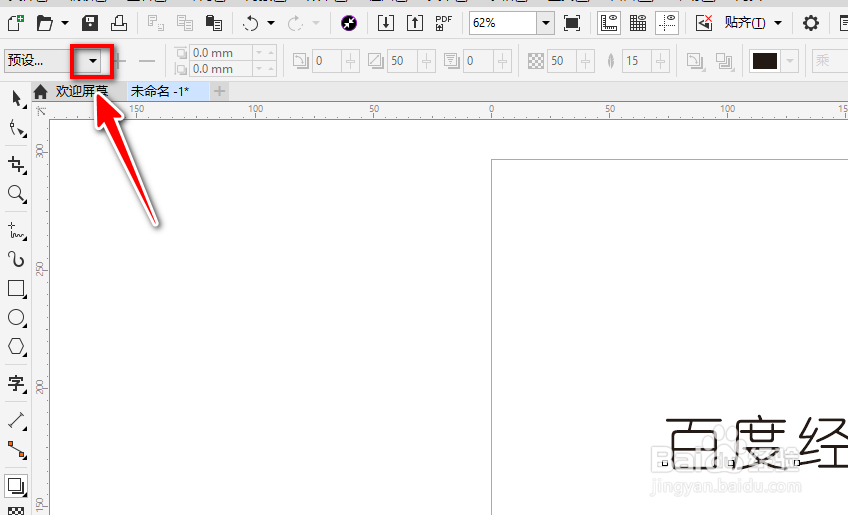Toggle the show rulers button
This screenshot has height=515, width=848.
(x=609, y=23)
